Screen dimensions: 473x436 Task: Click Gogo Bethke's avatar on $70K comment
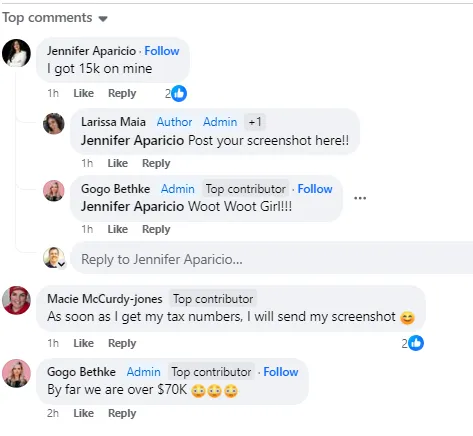click(x=16, y=373)
